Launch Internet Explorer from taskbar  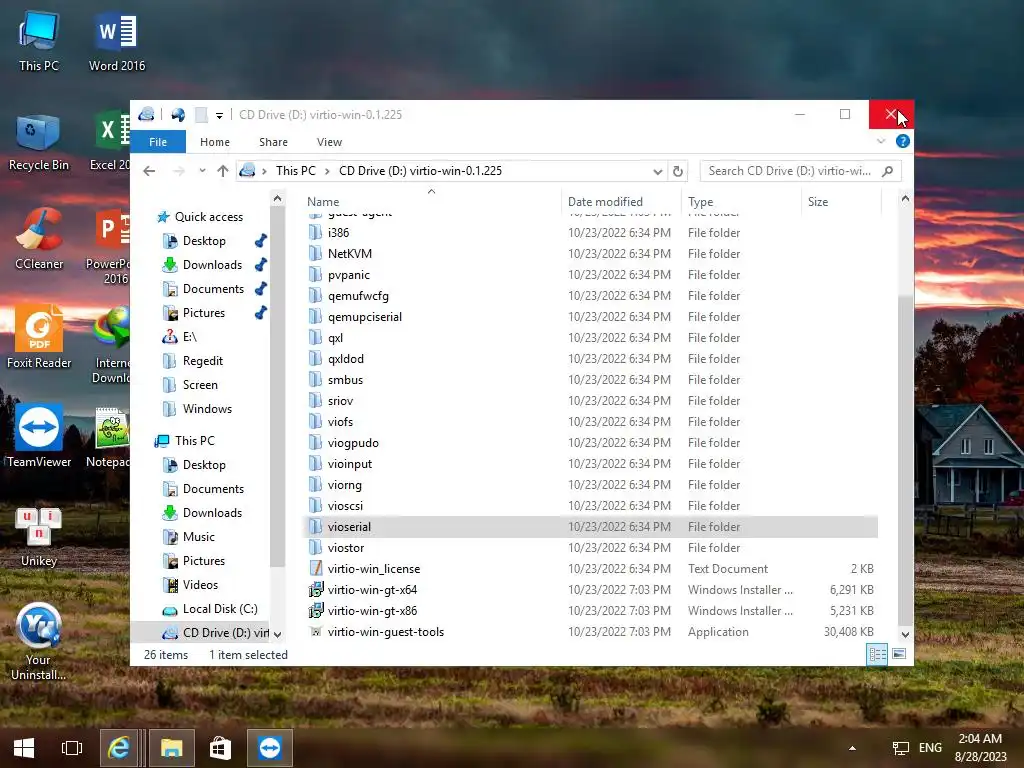[x=119, y=748]
